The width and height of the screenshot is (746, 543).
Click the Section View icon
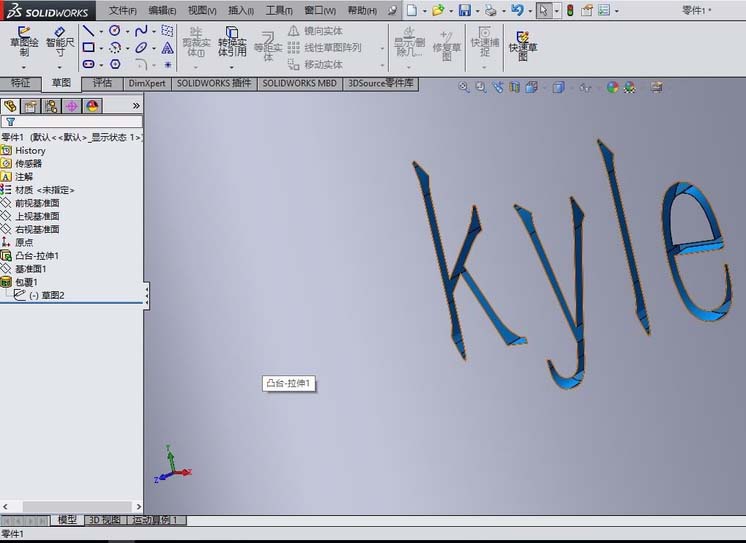coord(514,87)
